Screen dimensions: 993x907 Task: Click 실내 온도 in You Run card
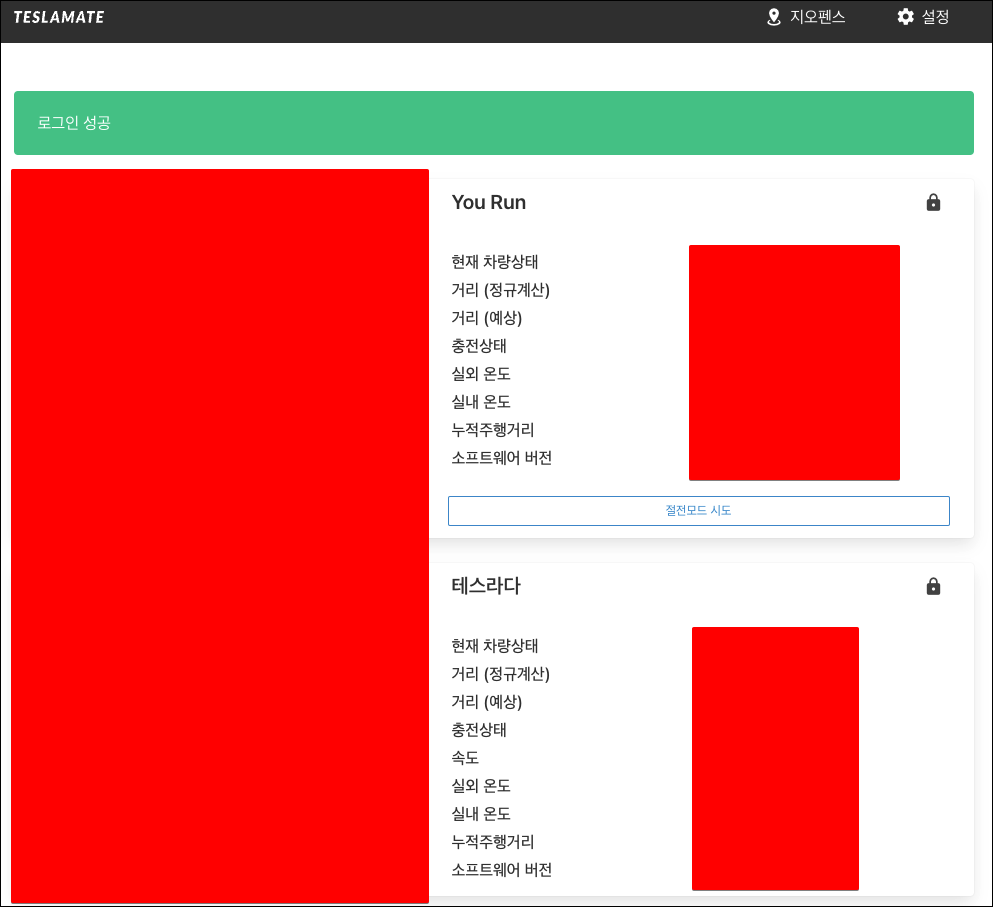coord(481,402)
